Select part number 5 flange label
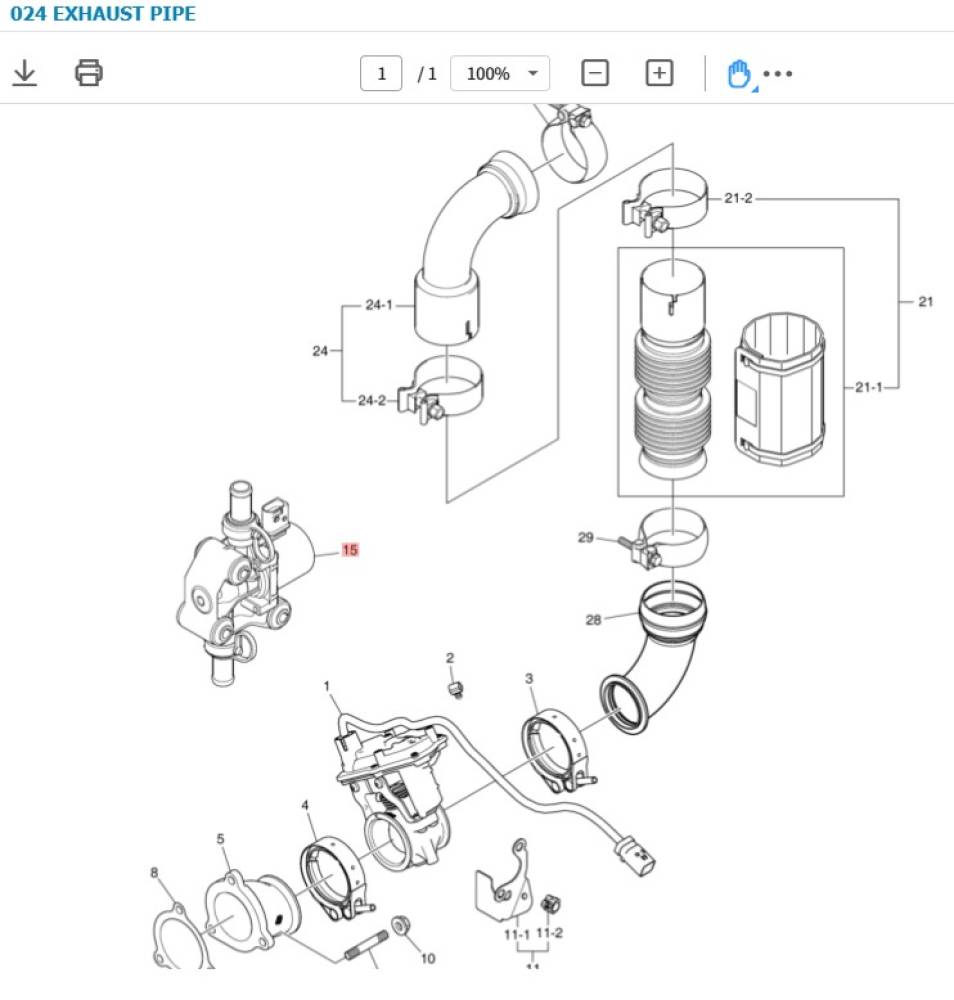The height and width of the screenshot is (1000, 954). [221, 839]
